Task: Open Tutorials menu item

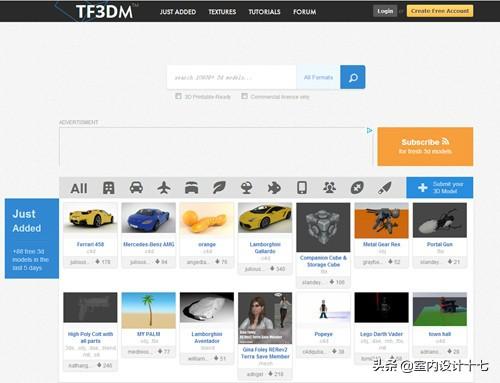Action: pyautogui.click(x=264, y=12)
